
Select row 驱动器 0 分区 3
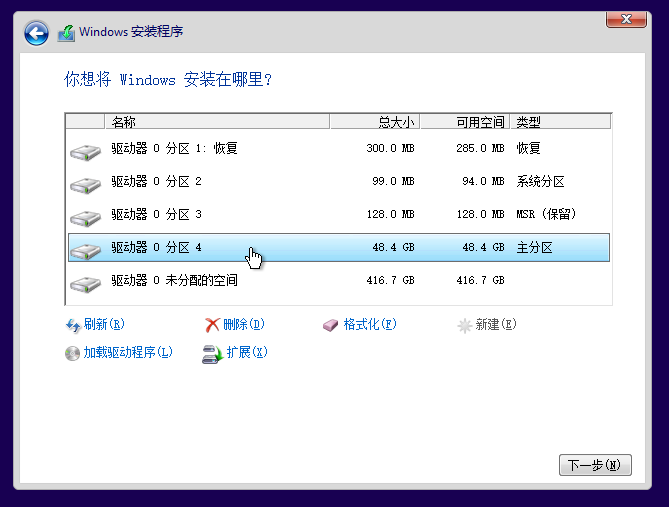[339, 214]
